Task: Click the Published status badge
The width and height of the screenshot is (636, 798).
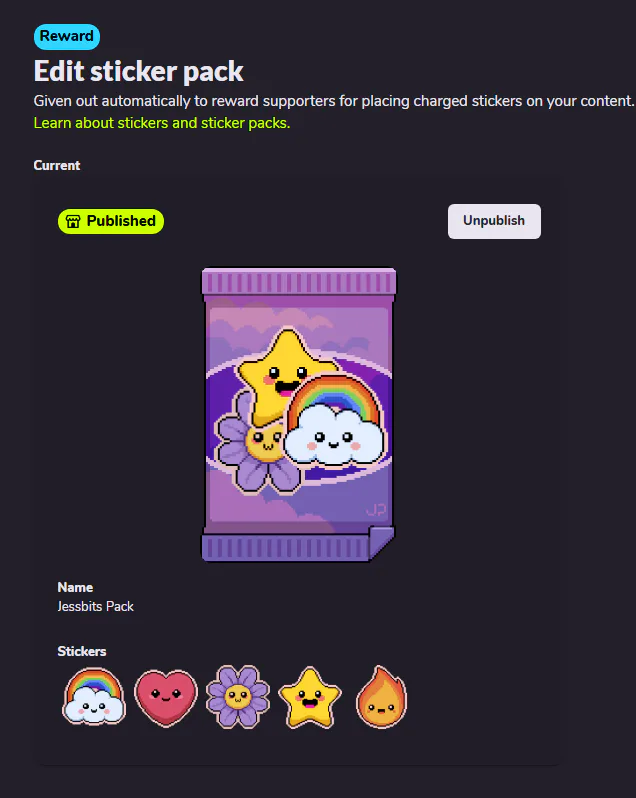Action: [111, 221]
